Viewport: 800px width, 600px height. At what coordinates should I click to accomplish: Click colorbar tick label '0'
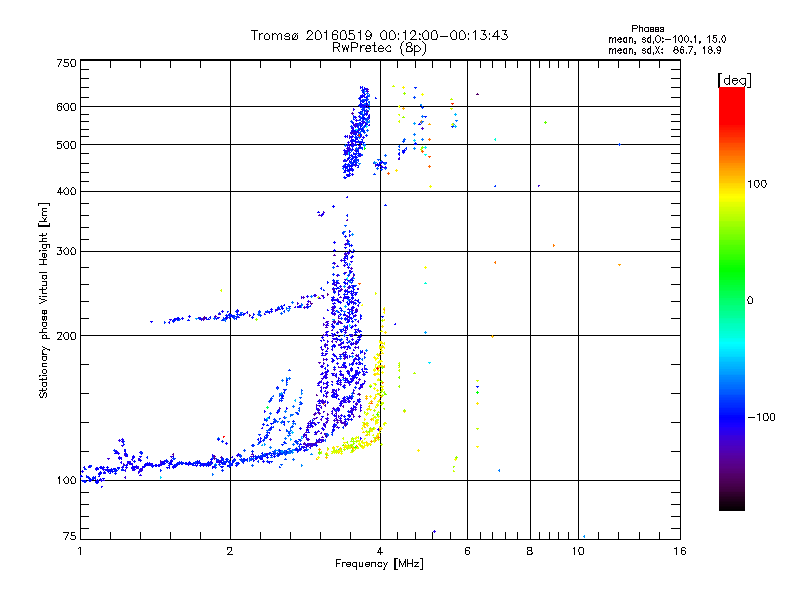click(x=750, y=300)
